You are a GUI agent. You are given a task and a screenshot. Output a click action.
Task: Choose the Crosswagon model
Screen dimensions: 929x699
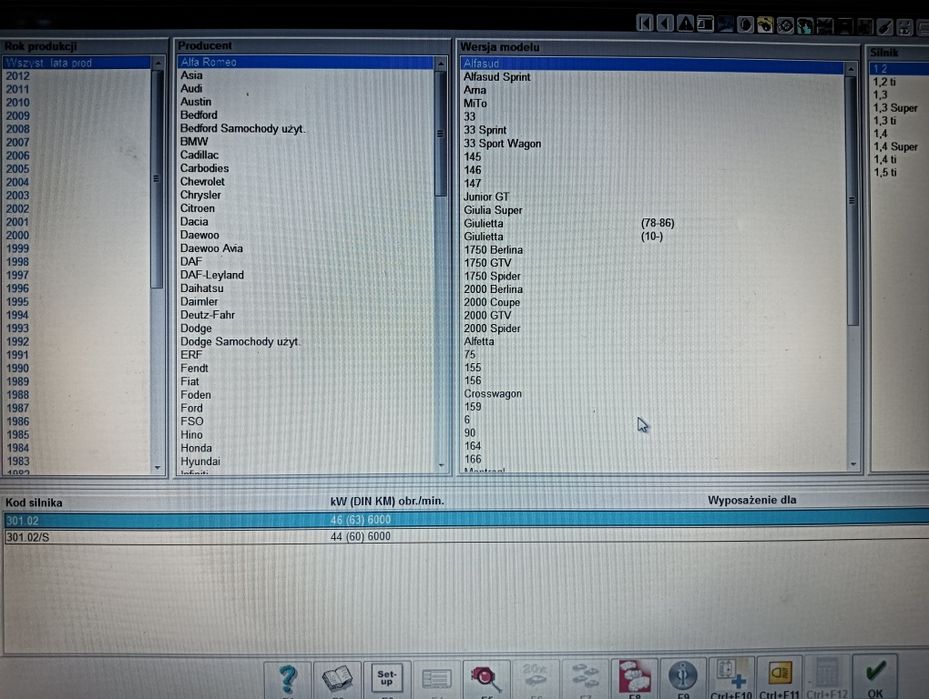click(493, 394)
